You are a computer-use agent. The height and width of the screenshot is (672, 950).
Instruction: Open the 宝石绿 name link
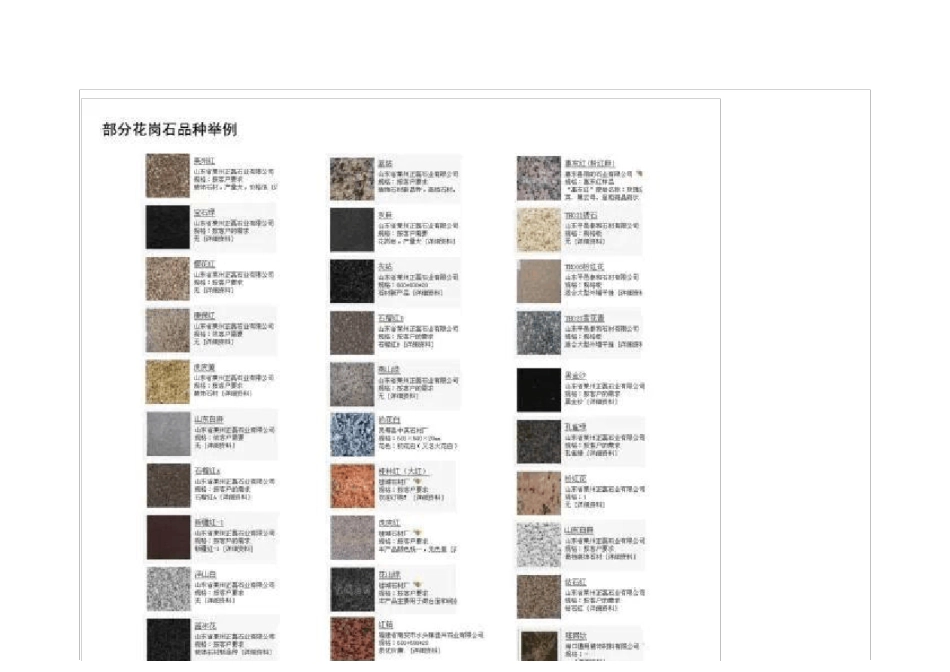[x=204, y=212]
